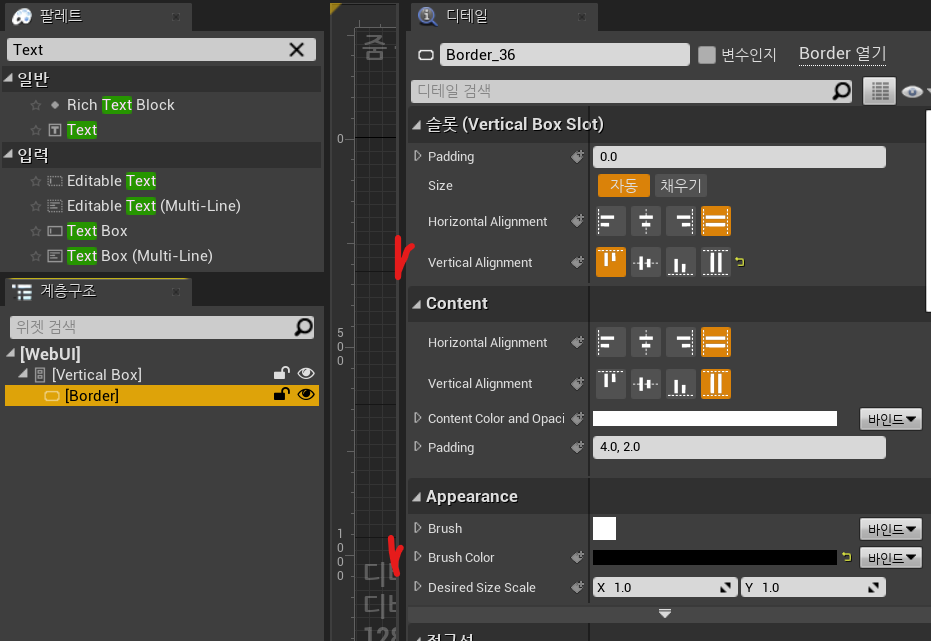Clear the palette search text with X
The width and height of the screenshot is (931, 641).
tap(297, 50)
